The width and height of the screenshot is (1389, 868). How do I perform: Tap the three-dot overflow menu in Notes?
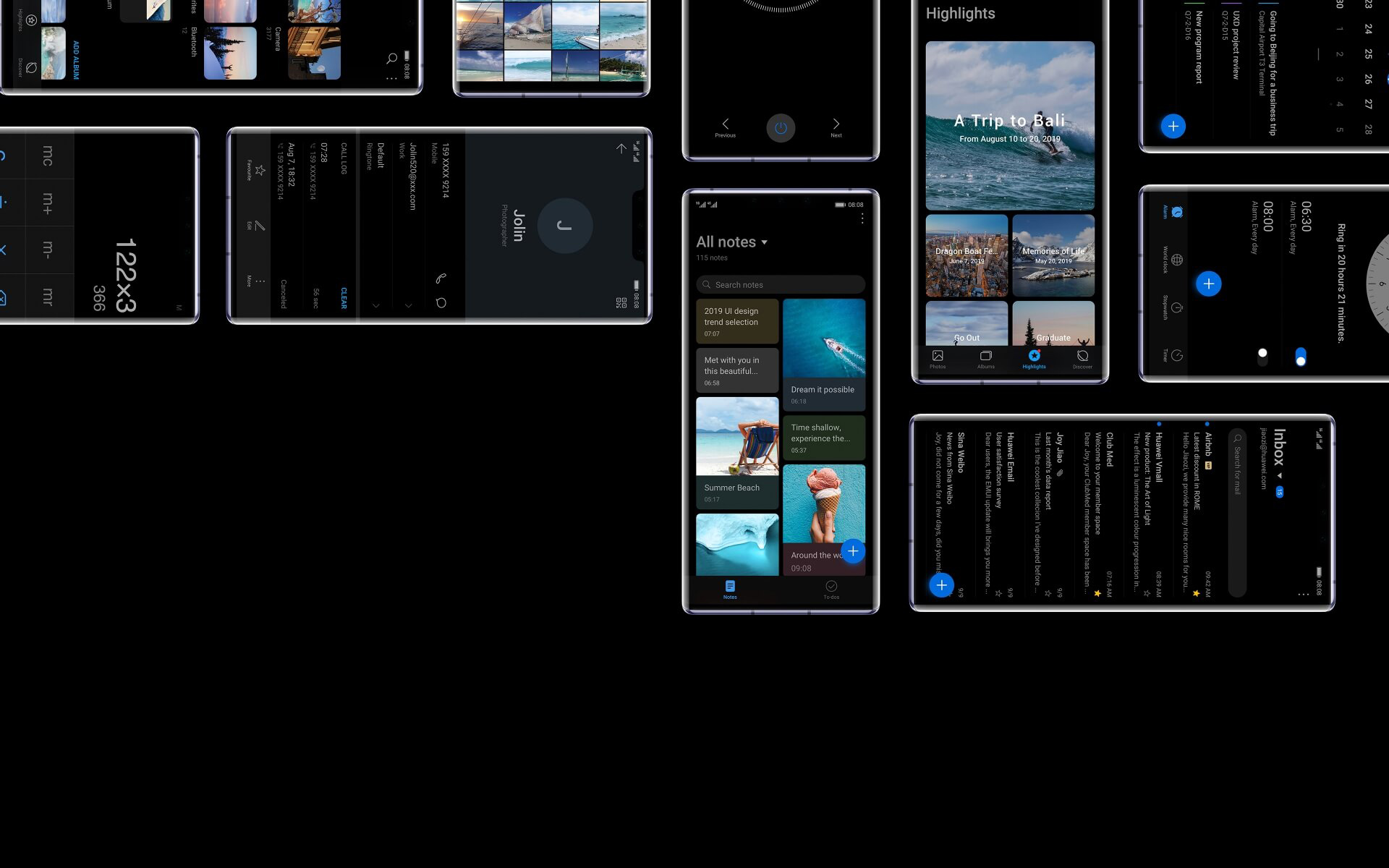862,219
